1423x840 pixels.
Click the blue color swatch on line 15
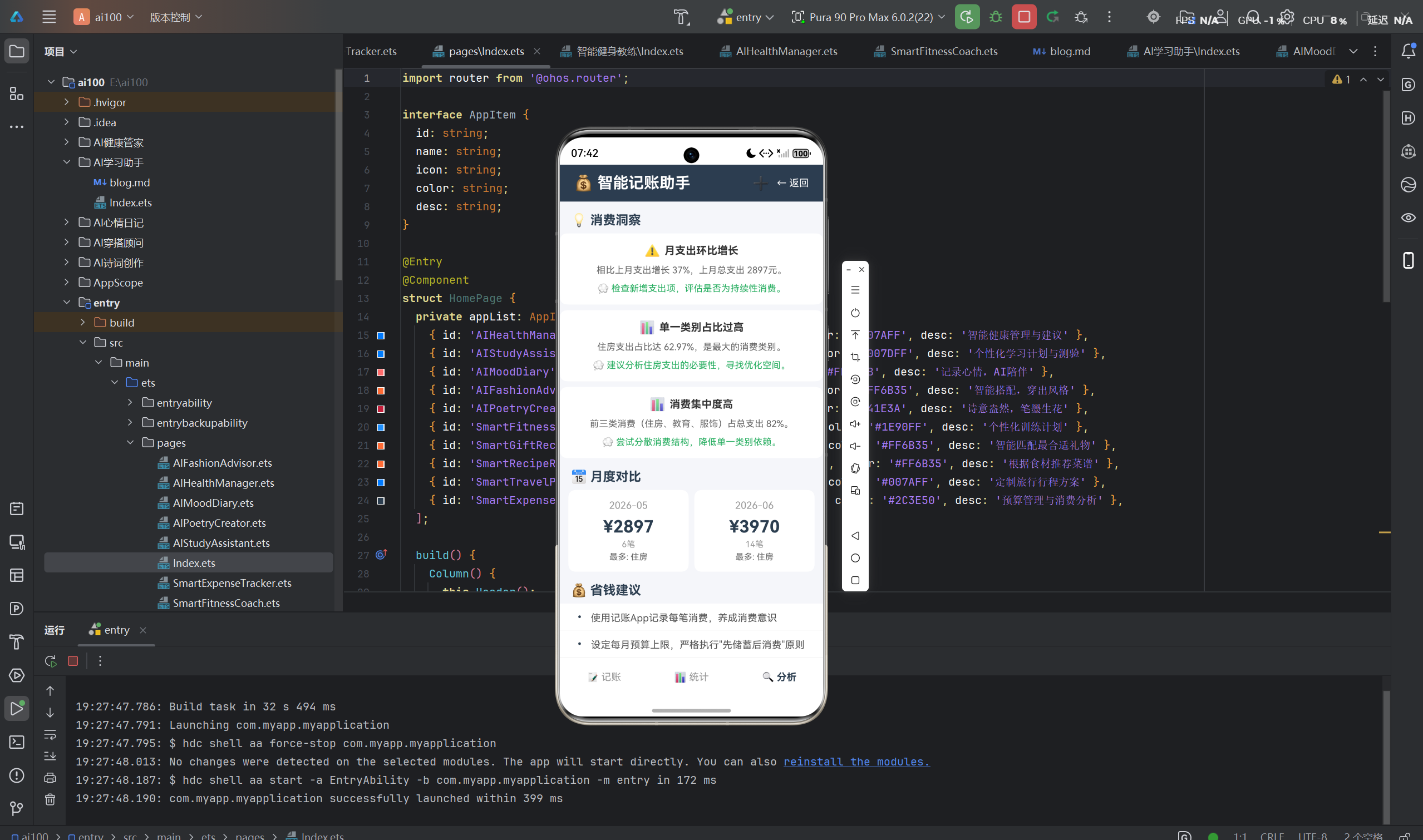point(381,335)
